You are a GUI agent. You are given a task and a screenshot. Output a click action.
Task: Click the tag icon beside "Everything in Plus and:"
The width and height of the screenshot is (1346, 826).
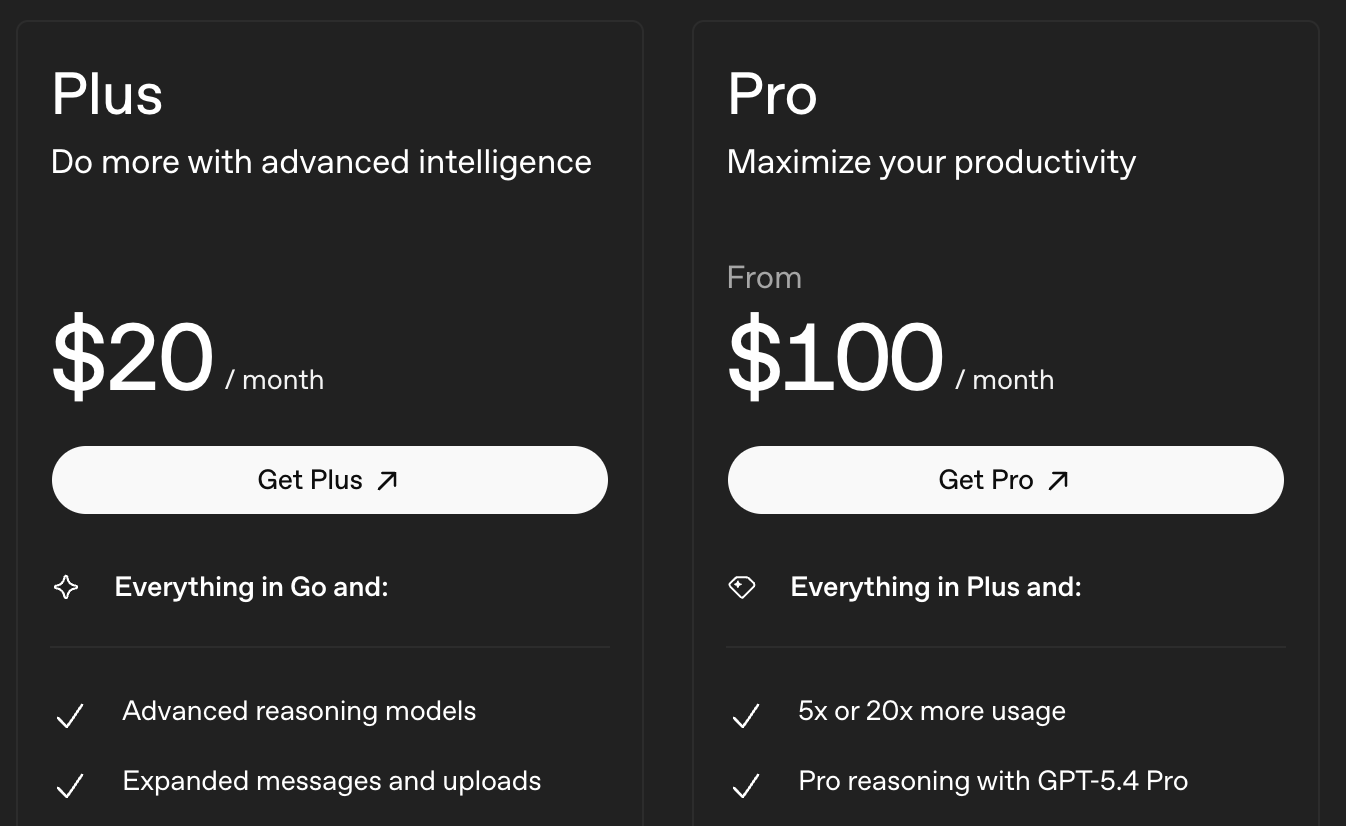tap(742, 587)
